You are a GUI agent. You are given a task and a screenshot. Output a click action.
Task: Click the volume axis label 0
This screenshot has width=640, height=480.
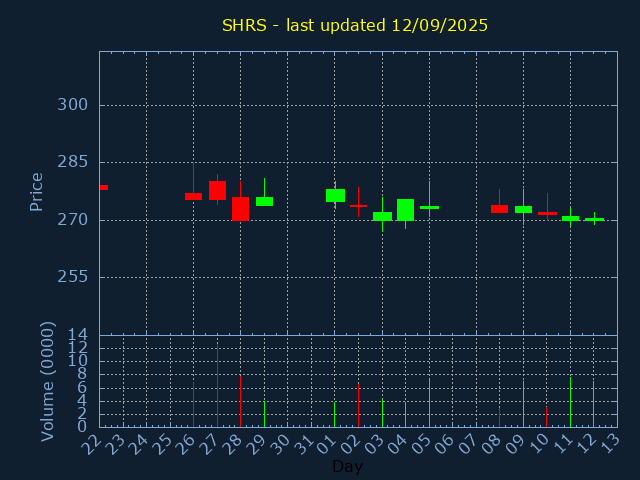coord(82,426)
